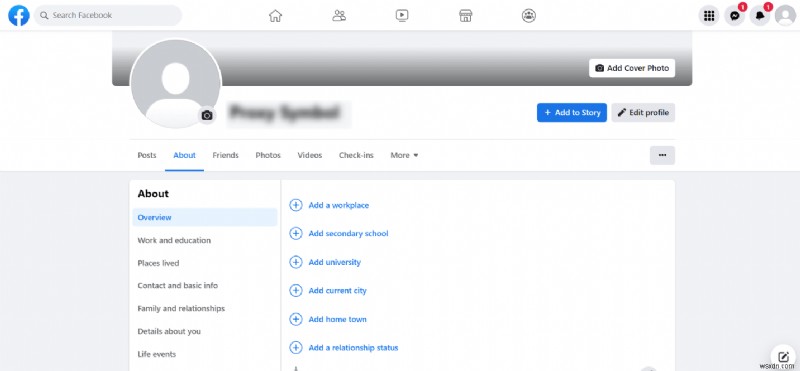
Task: Switch to the Videos tab
Action: click(x=310, y=155)
